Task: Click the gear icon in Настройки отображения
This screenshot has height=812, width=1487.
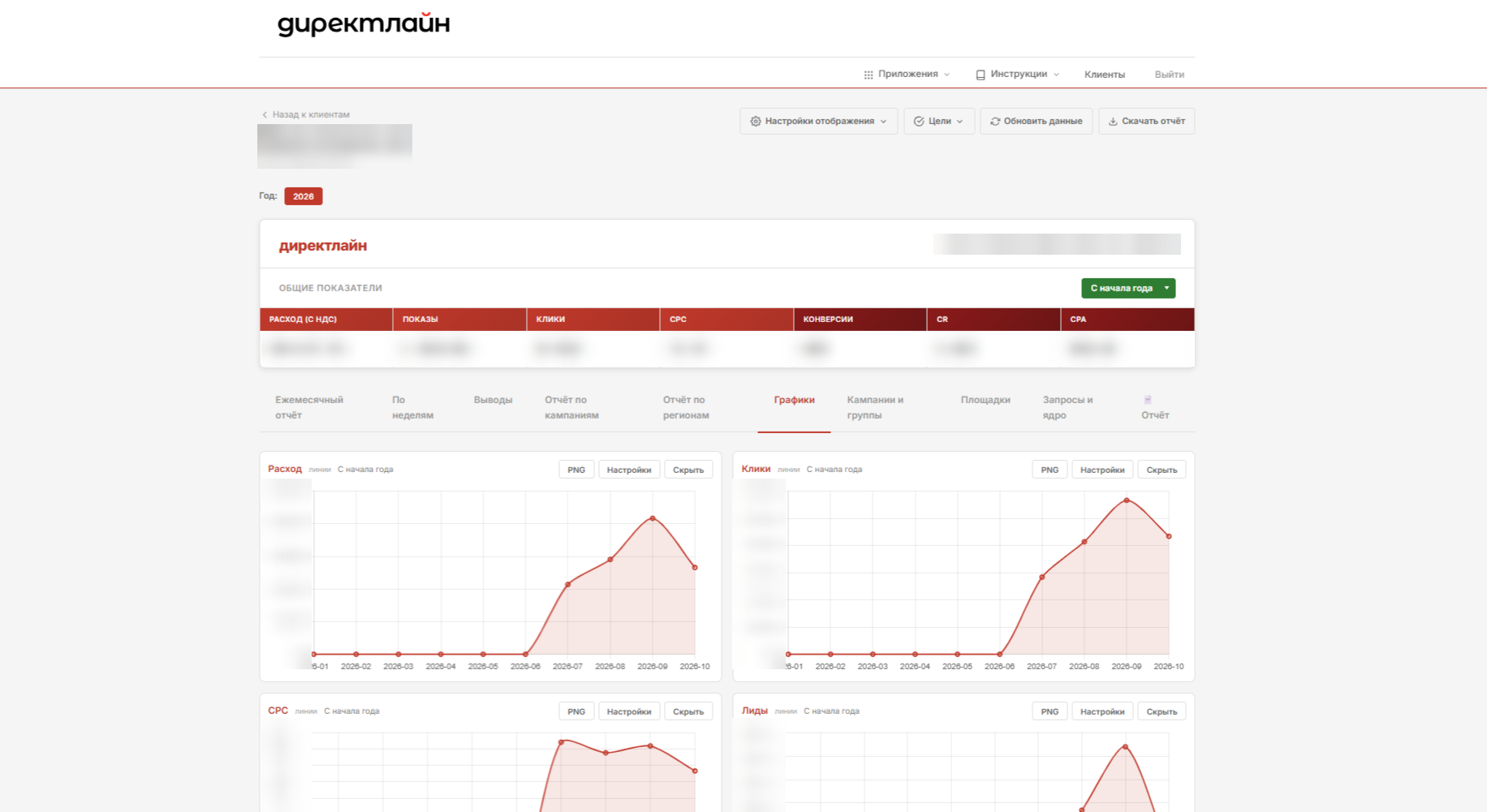Action: (756, 122)
